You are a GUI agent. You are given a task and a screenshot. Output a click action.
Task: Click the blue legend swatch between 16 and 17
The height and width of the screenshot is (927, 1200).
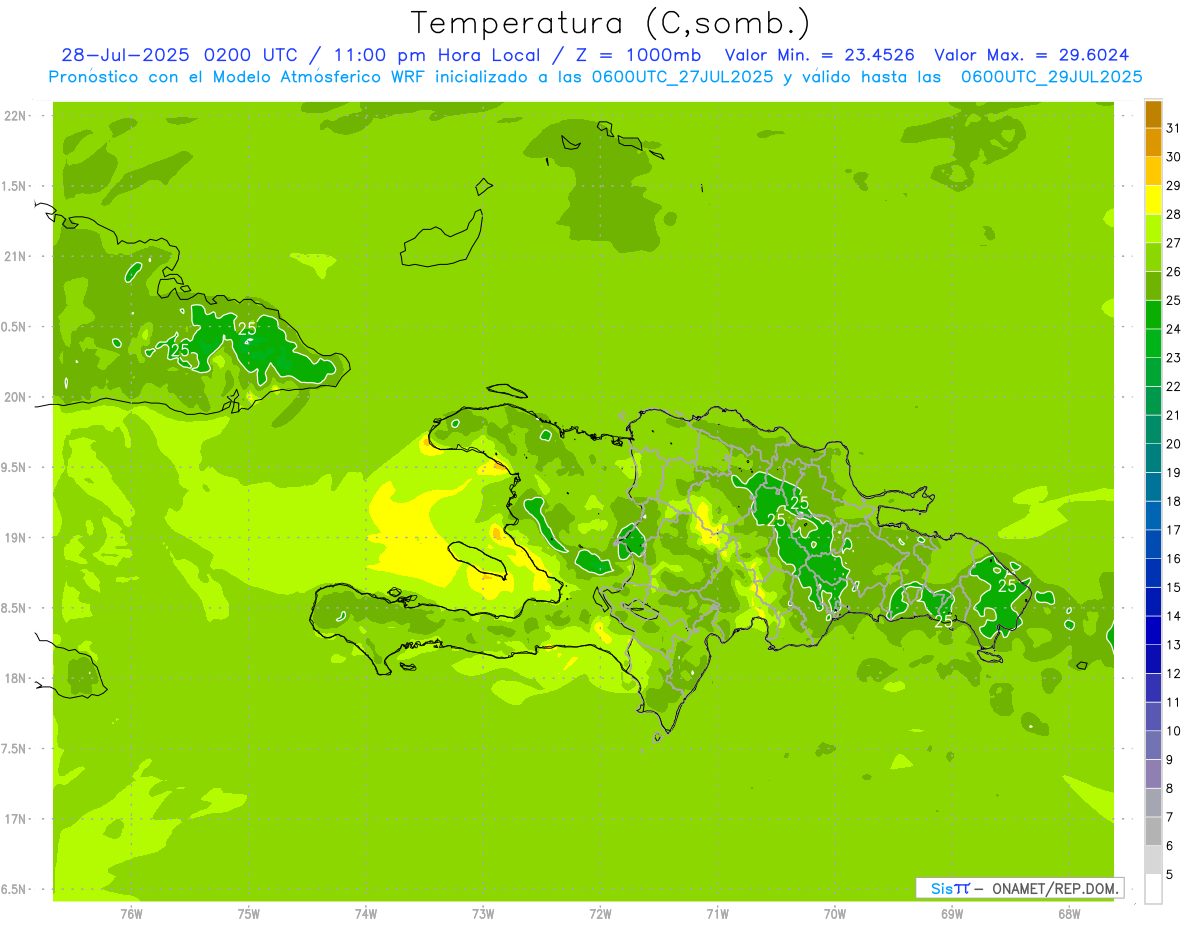pyautogui.click(x=1153, y=544)
